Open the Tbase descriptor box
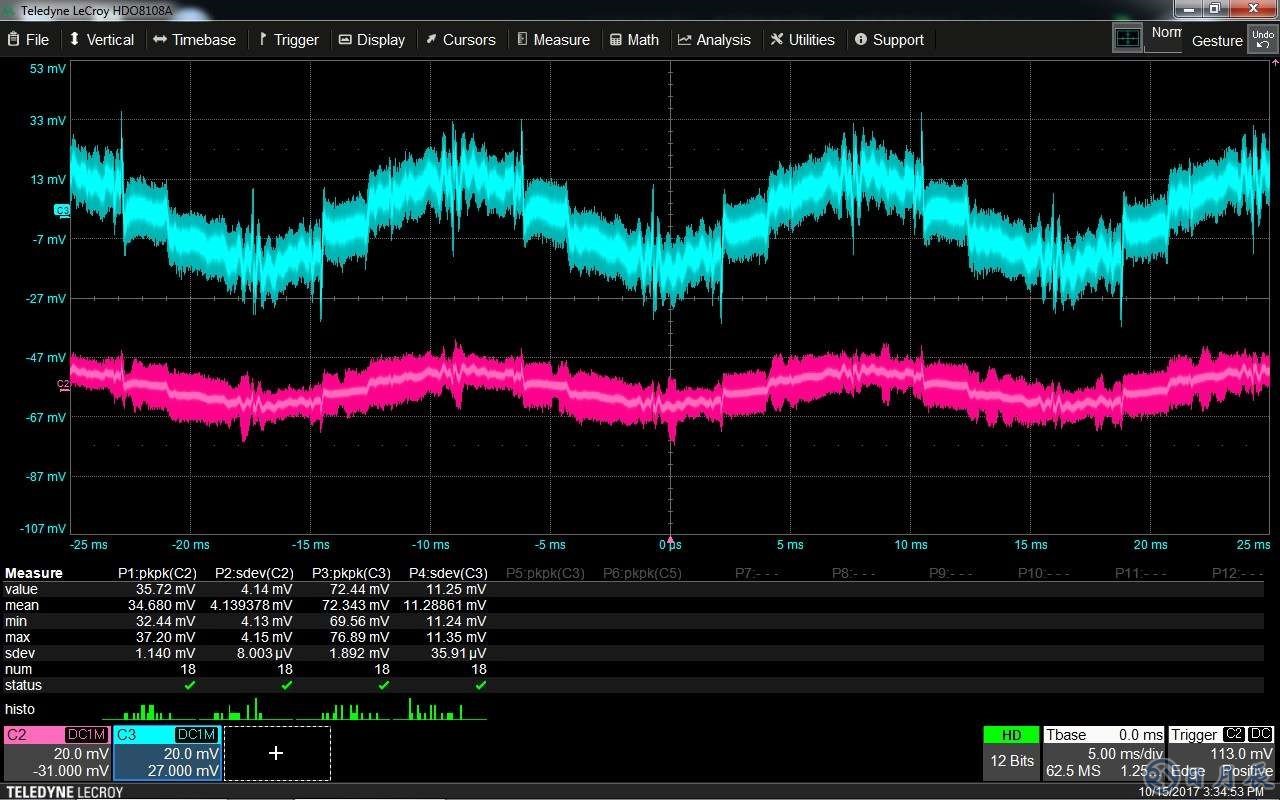 click(1103, 753)
